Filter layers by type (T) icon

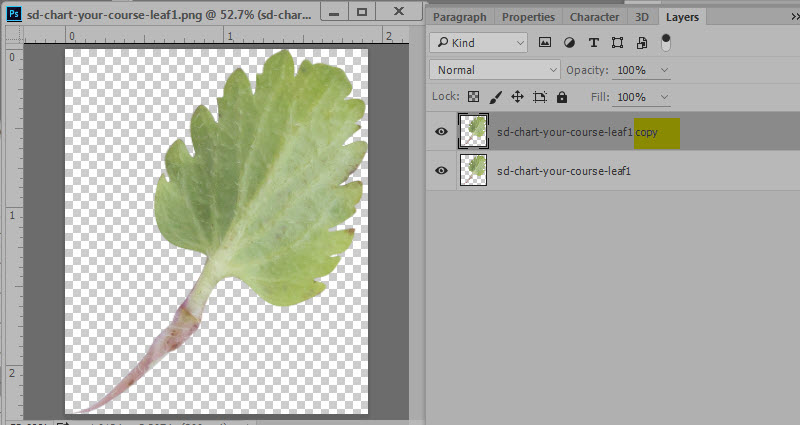point(594,43)
